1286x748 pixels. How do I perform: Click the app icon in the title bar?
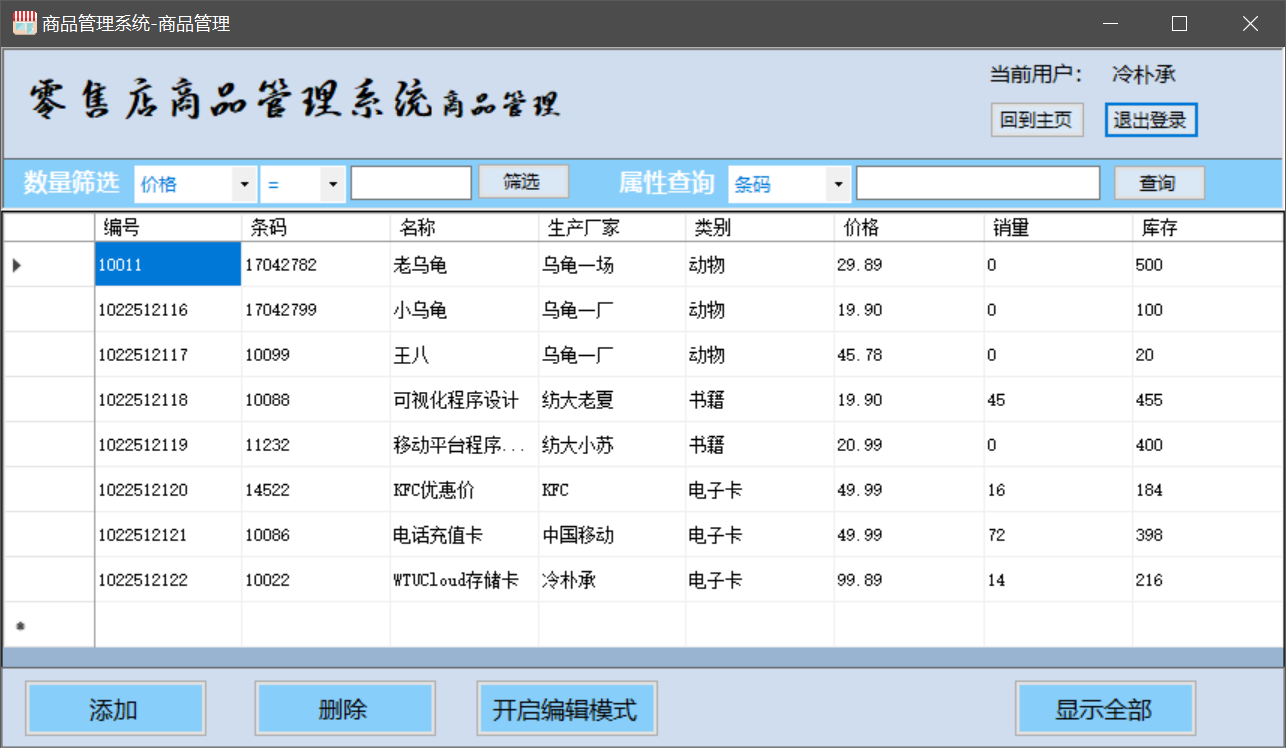(x=23, y=23)
